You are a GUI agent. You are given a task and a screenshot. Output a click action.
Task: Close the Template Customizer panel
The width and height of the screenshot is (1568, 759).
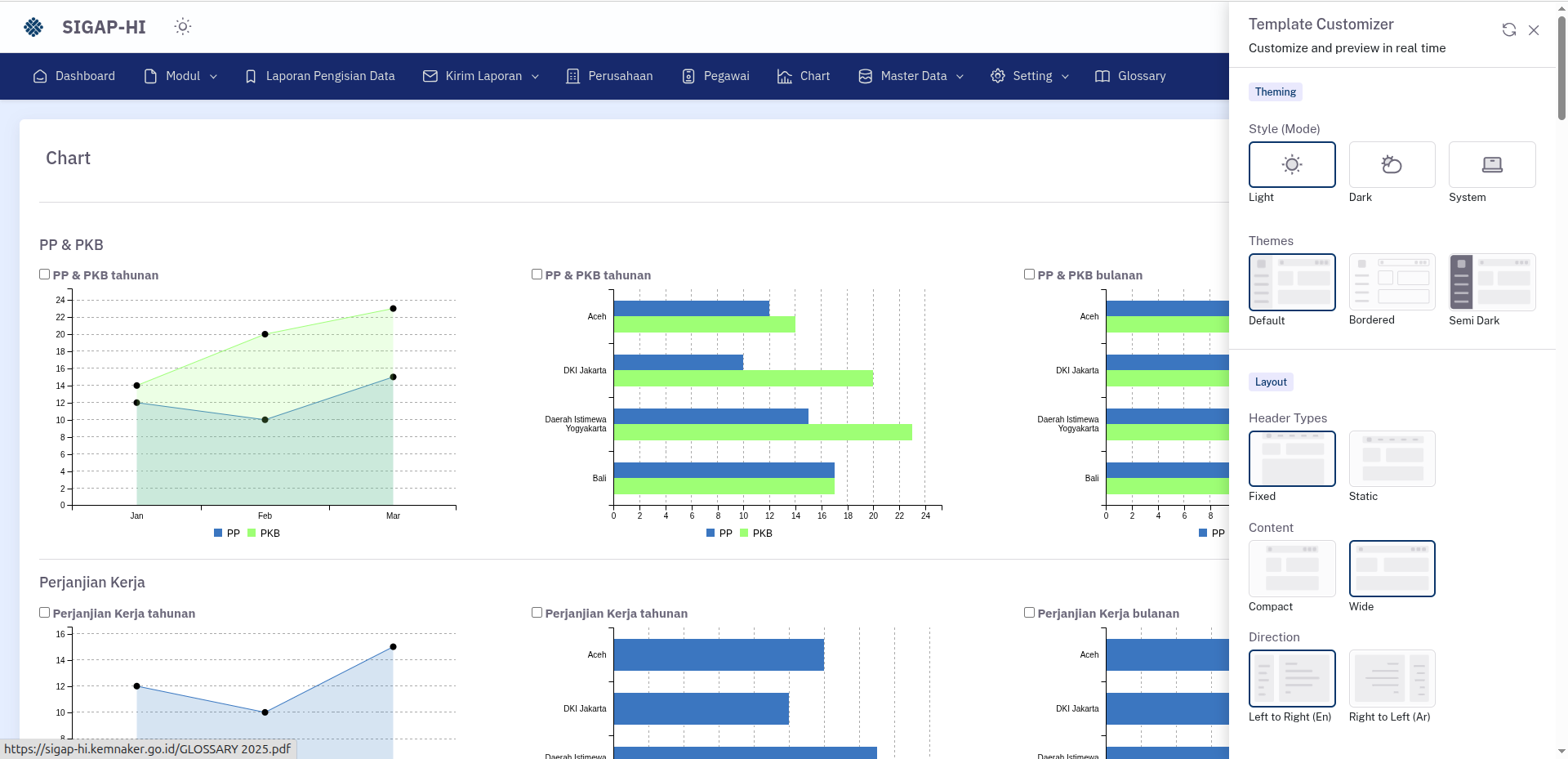click(x=1534, y=30)
